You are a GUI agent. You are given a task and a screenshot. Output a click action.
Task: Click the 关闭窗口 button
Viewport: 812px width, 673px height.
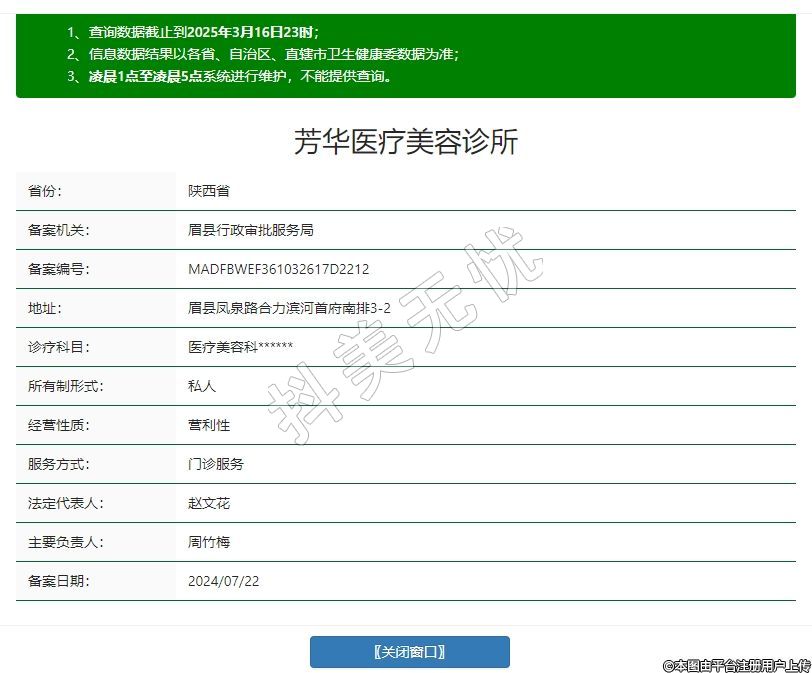coord(409,652)
